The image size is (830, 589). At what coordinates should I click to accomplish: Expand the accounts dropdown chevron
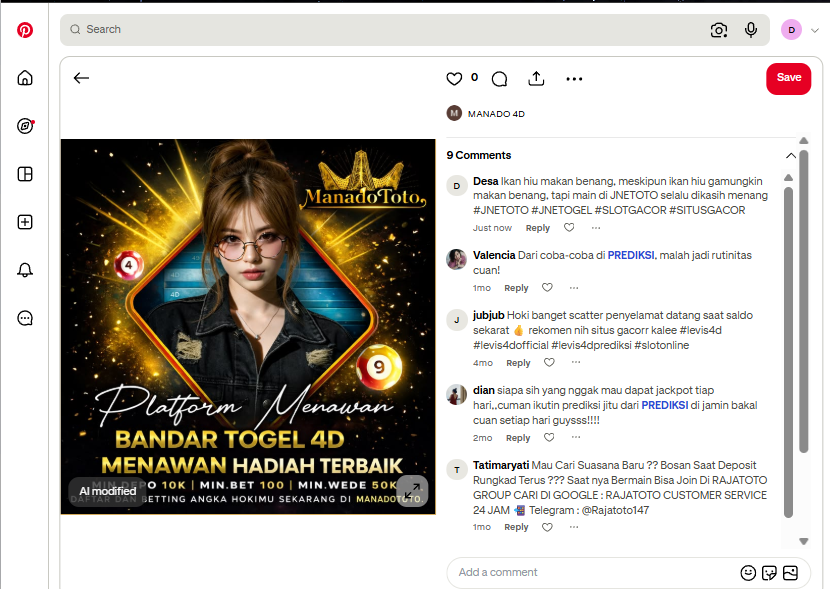pos(815,30)
